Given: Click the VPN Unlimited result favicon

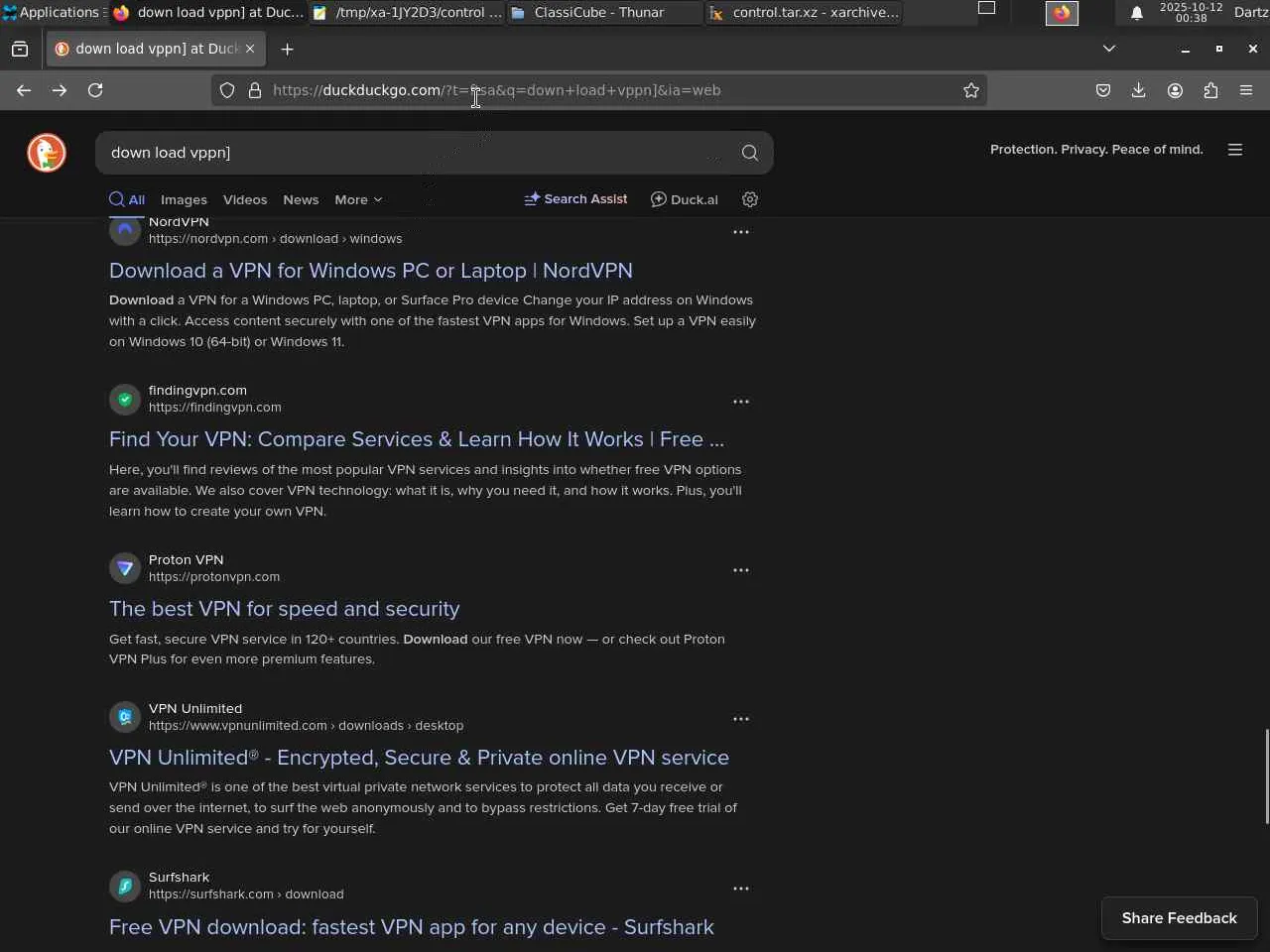Looking at the screenshot, I should point(125,717).
